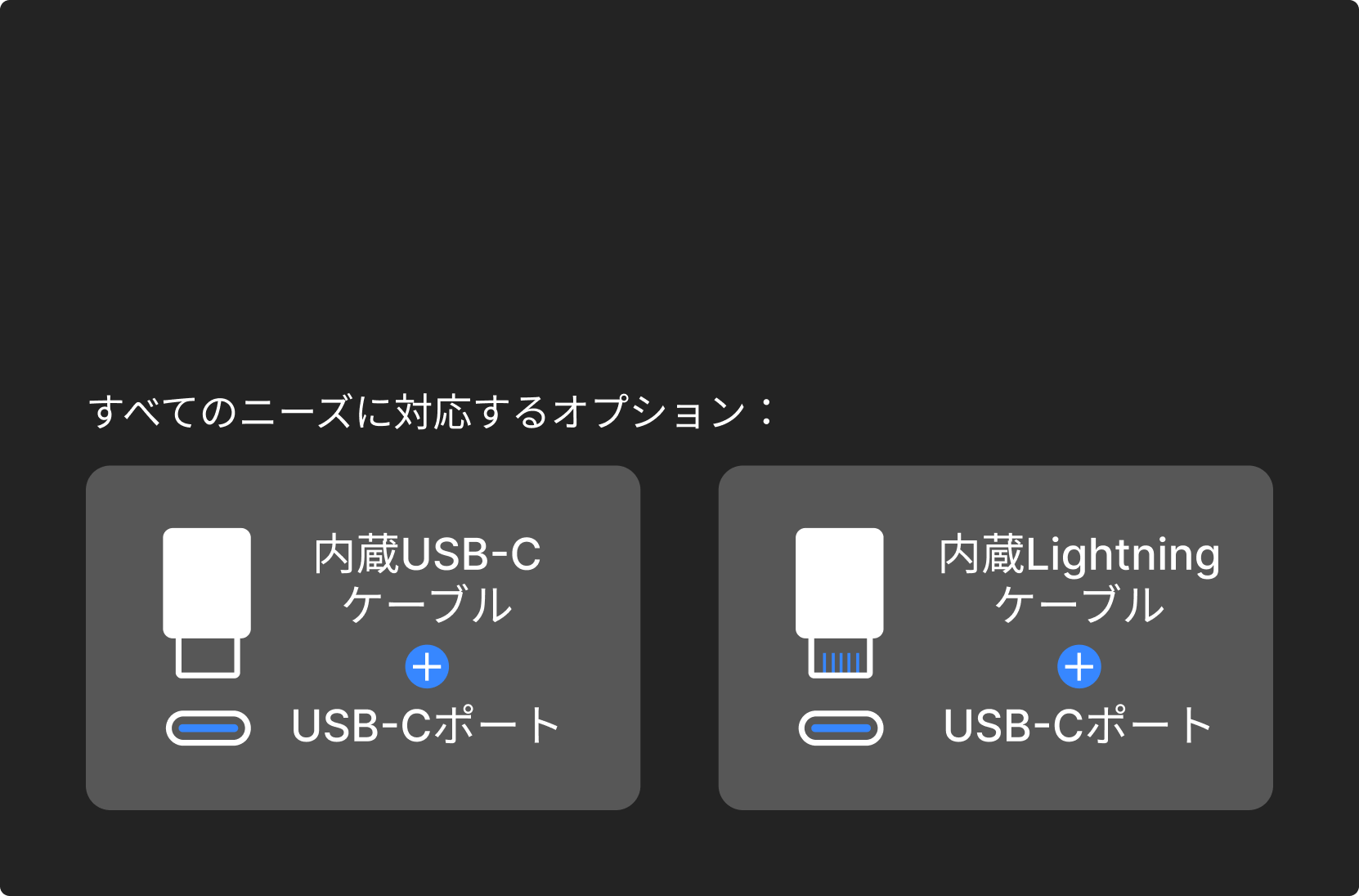
Task: Click the word オプション in the heading
Action: pyautogui.click(x=650, y=411)
